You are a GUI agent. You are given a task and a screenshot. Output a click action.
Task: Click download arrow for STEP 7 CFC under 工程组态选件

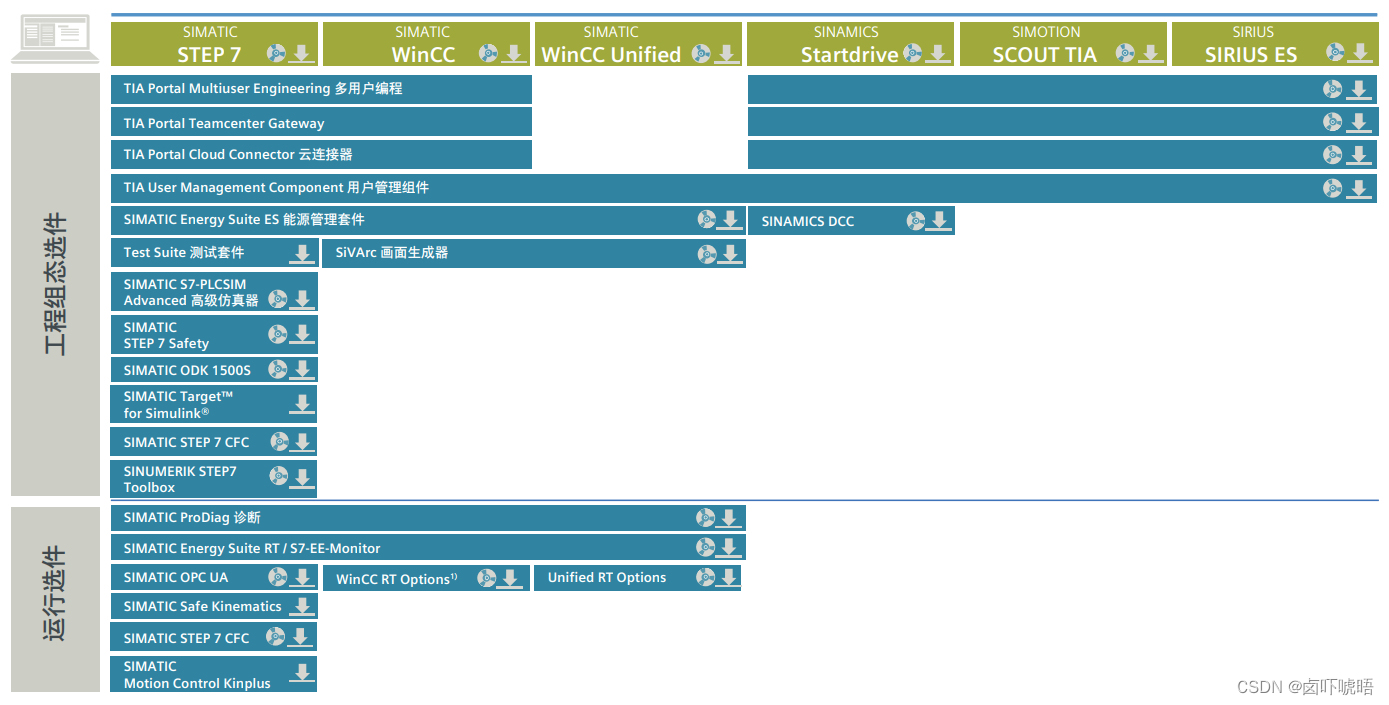click(302, 442)
